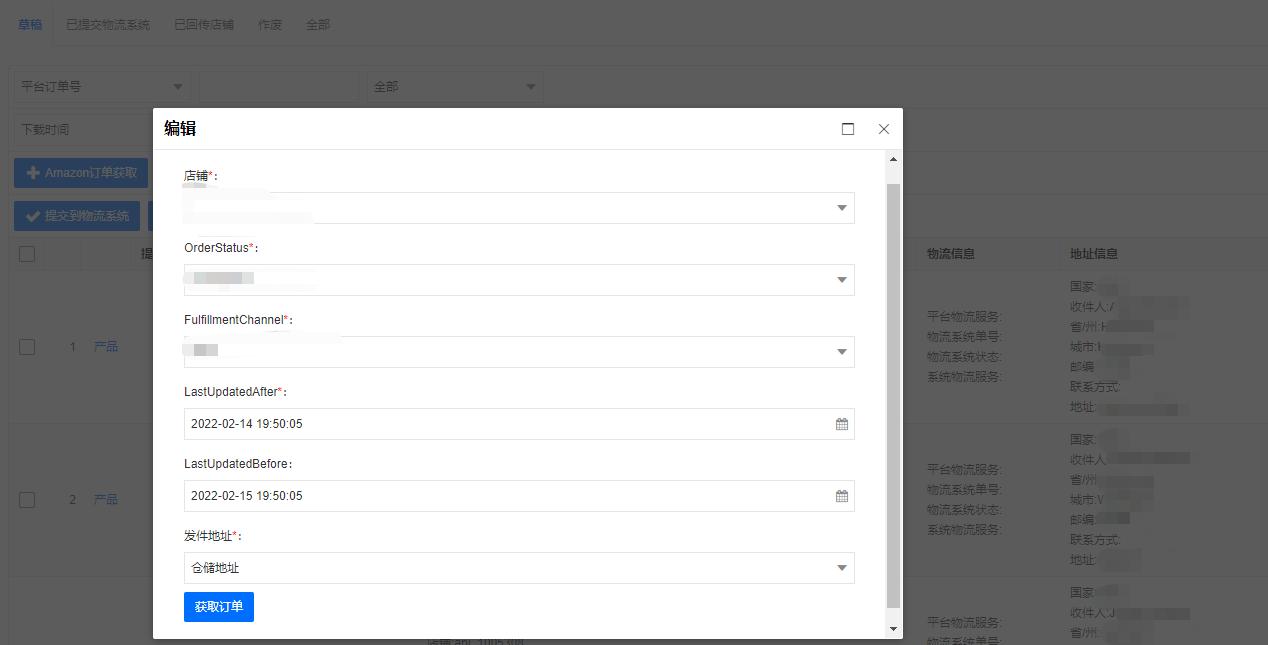1268x645 pixels.
Task: Click the 获取订单 button
Action: point(219,607)
